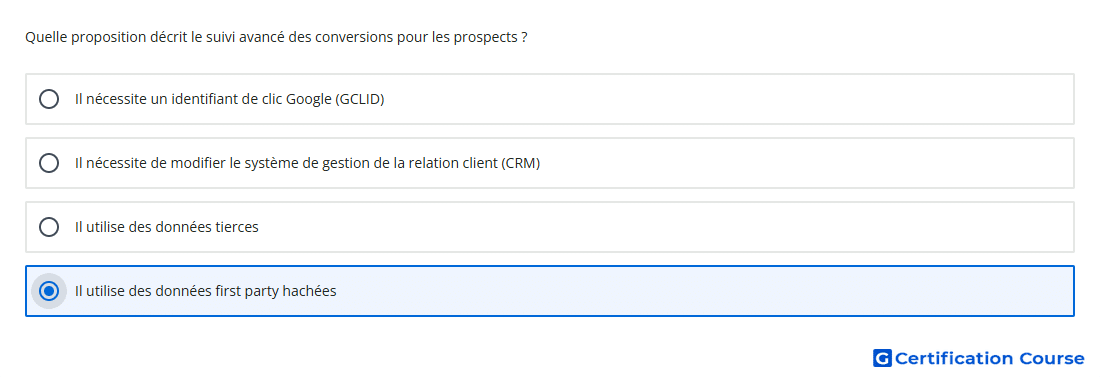Click empty area of the GCLID answer card
The height and width of the screenshot is (377, 1100).
(730, 99)
